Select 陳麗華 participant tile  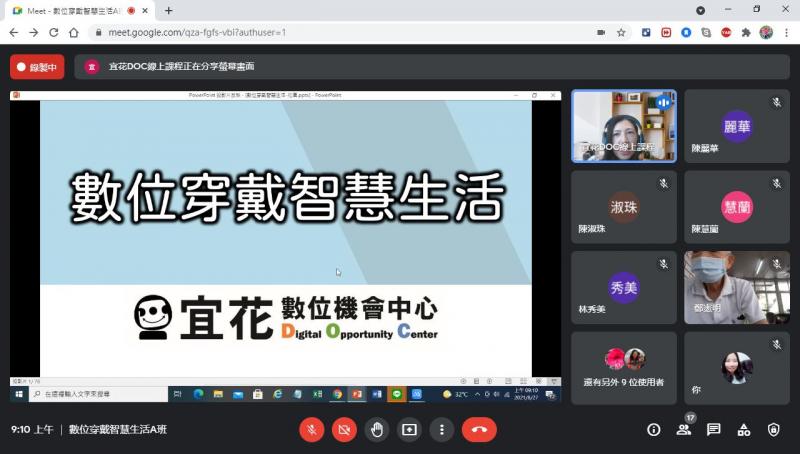pos(737,126)
